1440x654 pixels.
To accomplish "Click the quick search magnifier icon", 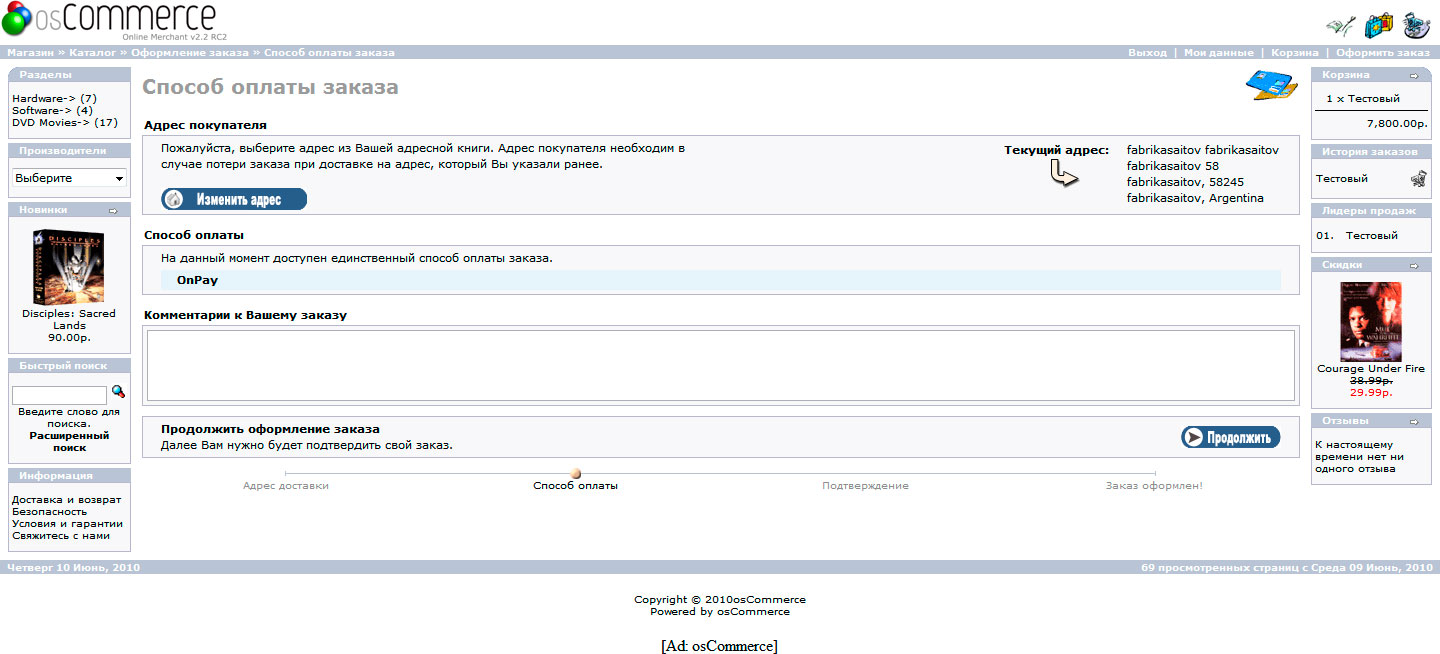I will [x=118, y=392].
